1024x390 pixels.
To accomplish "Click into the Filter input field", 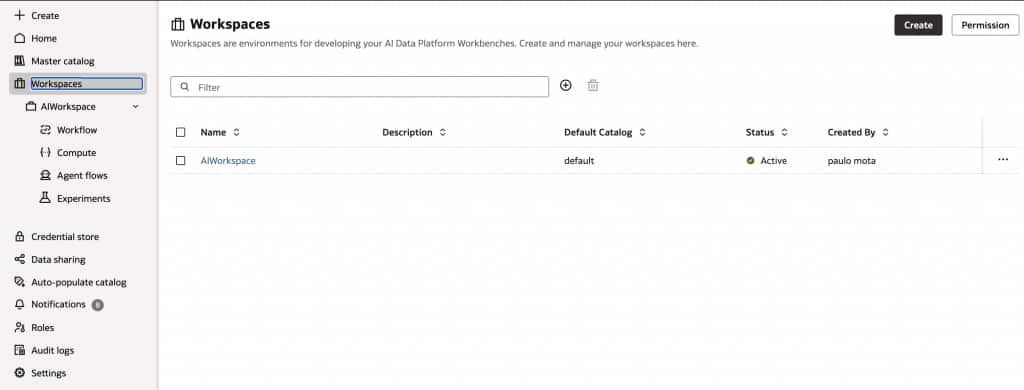I will pos(359,87).
